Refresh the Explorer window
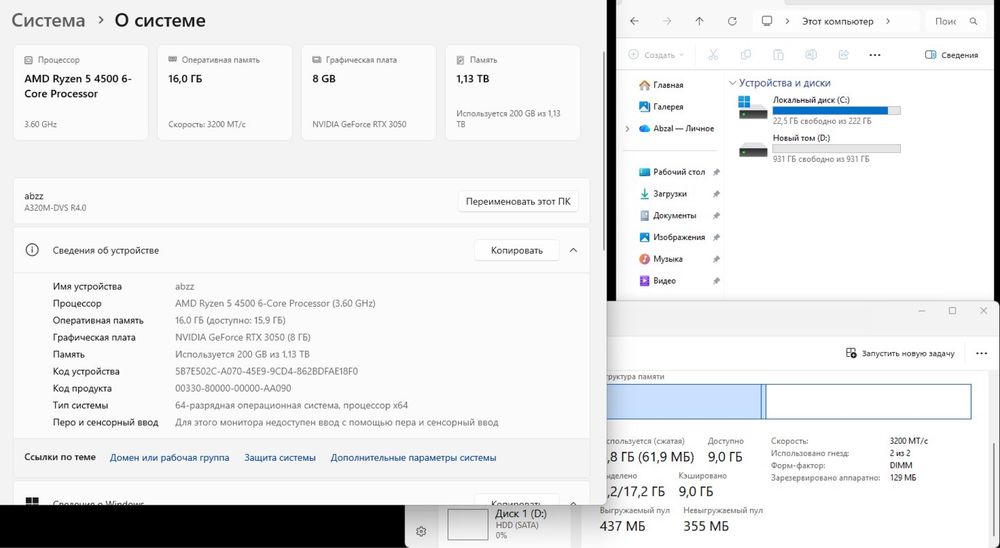Screen dimensions: 1000x548 [732, 21]
